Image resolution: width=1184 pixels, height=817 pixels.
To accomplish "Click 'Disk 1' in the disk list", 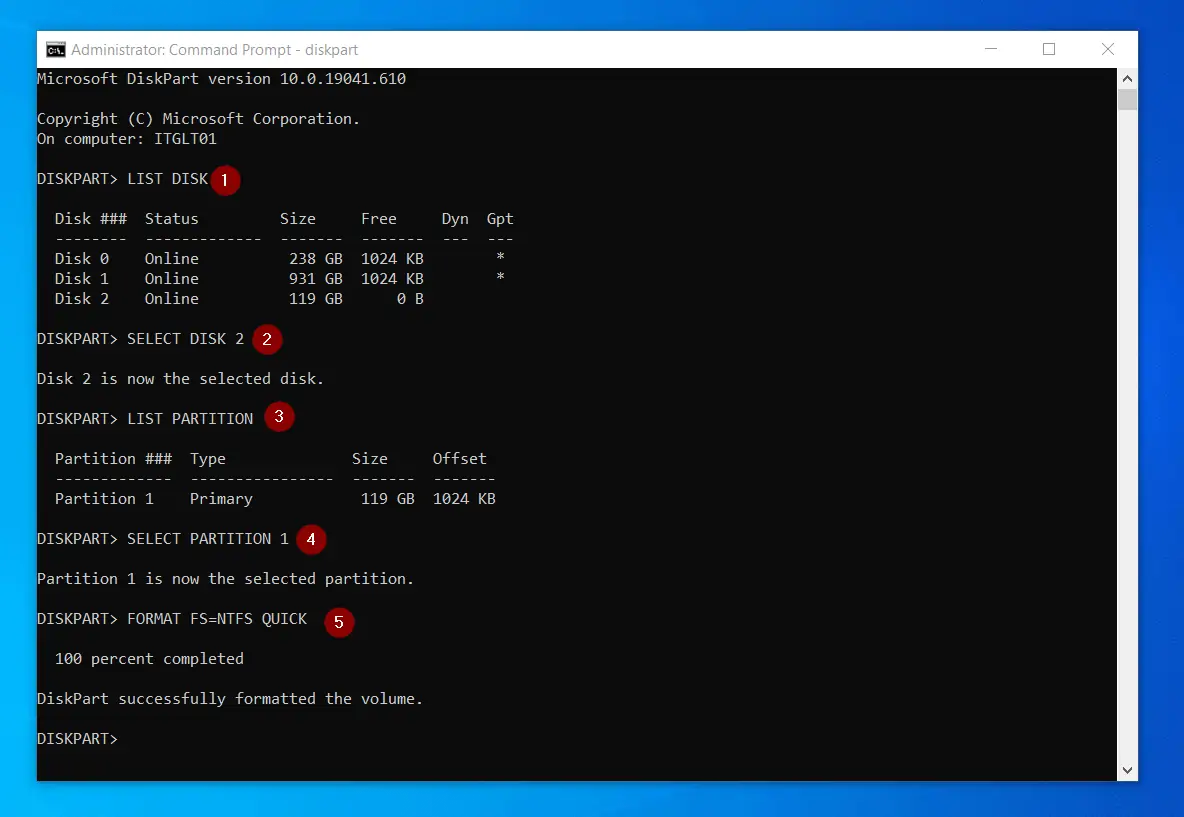I will pos(82,279).
